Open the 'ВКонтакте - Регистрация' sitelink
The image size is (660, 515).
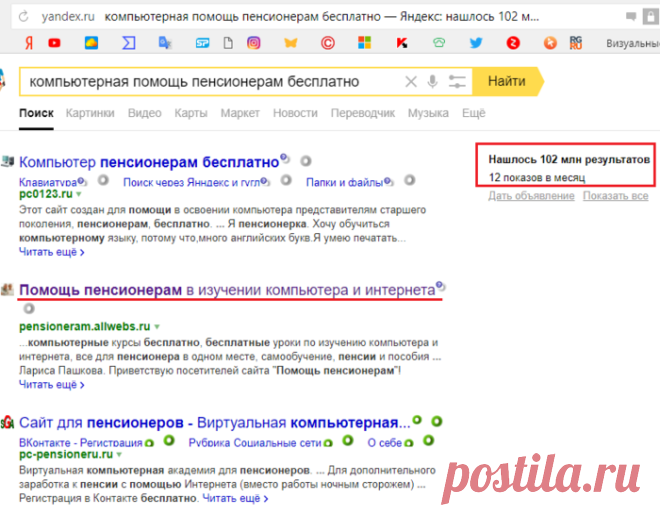coord(81,443)
